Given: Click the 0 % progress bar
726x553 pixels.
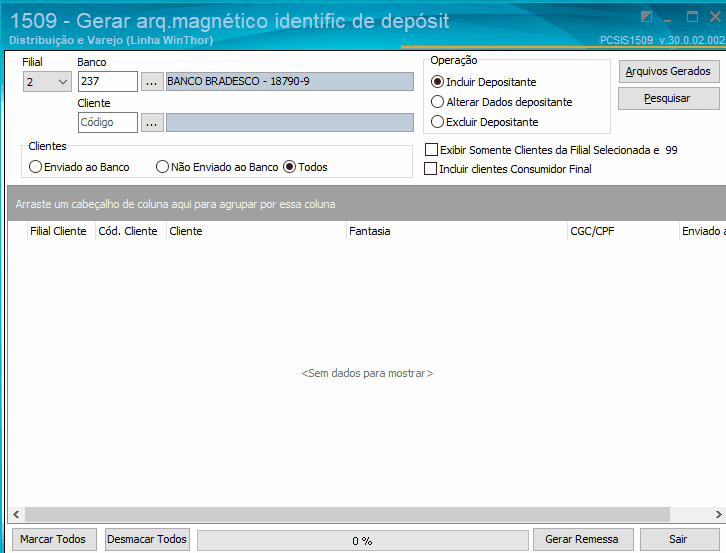Looking at the screenshot, I should tap(363, 540).
